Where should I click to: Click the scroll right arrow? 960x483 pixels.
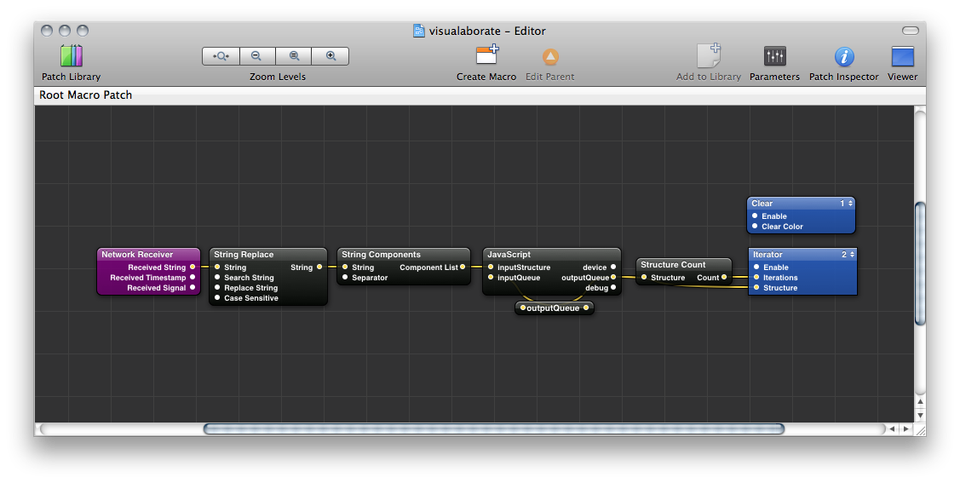(x=906, y=429)
